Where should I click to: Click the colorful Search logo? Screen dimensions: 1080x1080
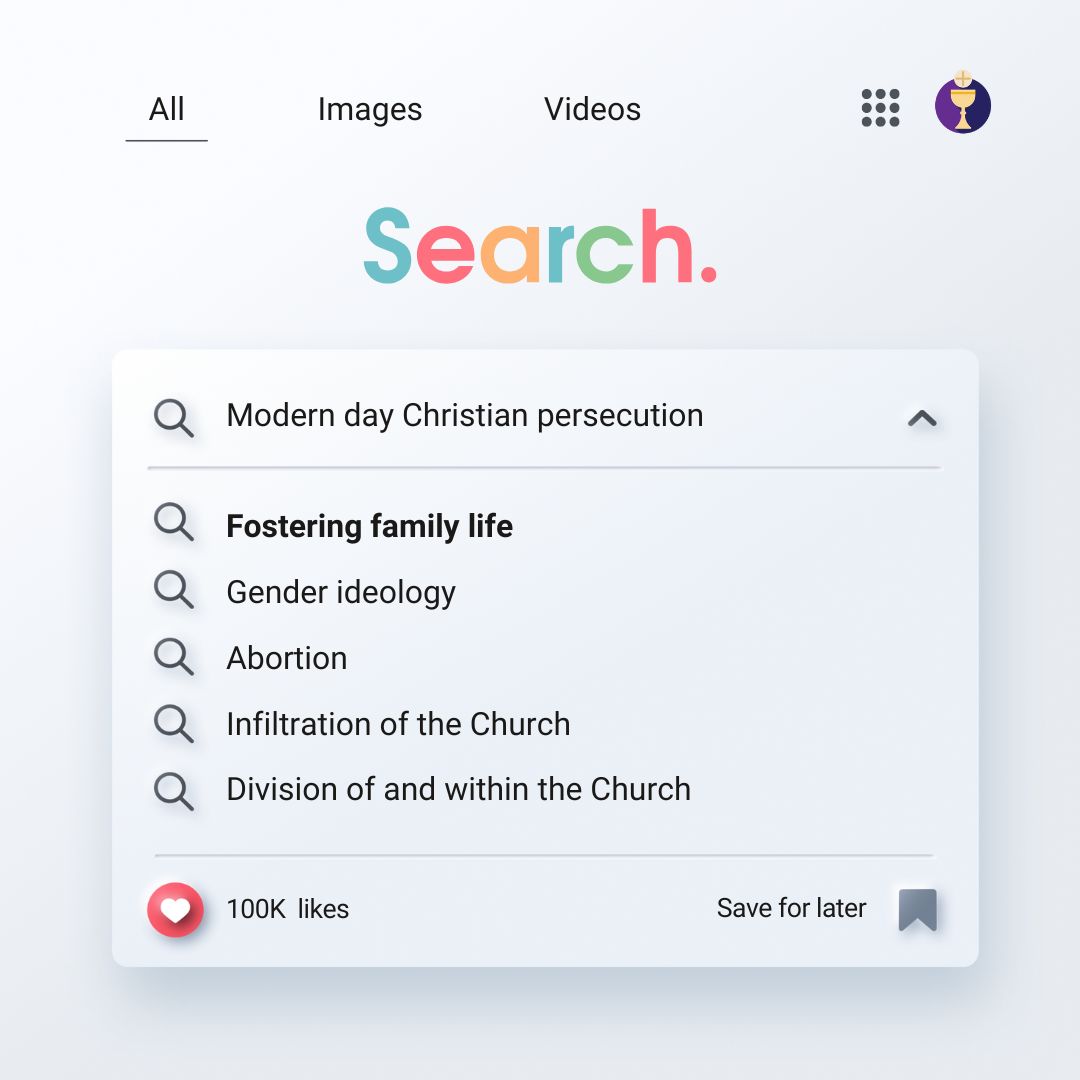pos(539,246)
